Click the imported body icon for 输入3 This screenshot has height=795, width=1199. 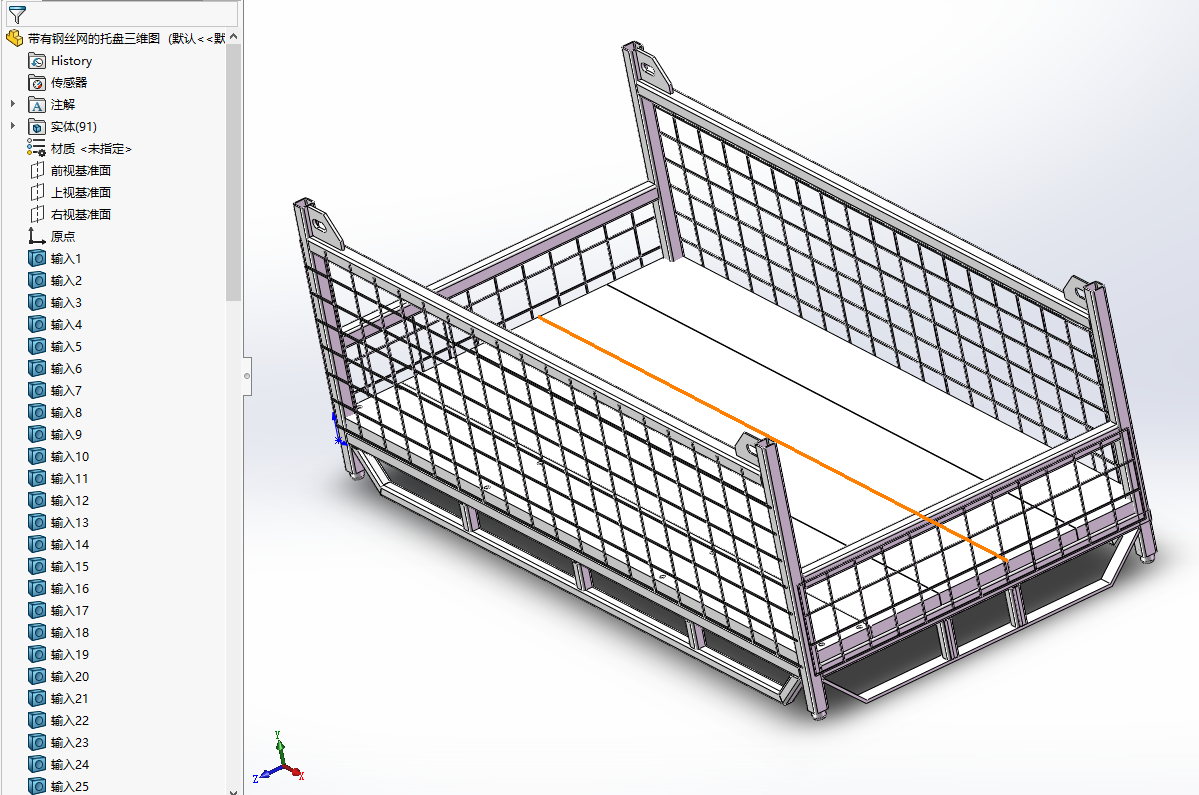tap(37, 303)
